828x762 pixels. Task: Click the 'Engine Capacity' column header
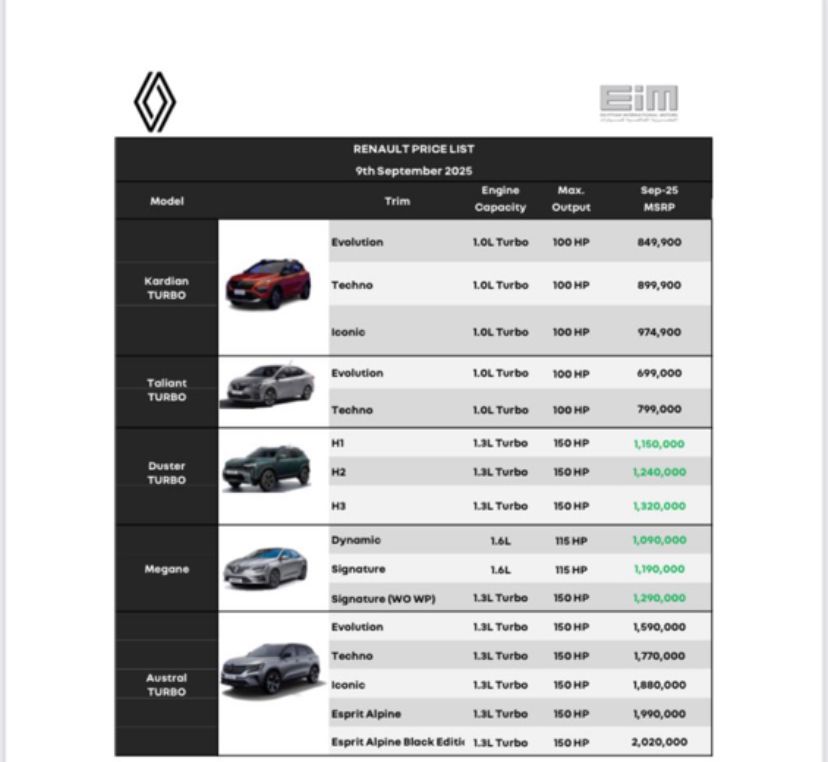pyautogui.click(x=500, y=199)
